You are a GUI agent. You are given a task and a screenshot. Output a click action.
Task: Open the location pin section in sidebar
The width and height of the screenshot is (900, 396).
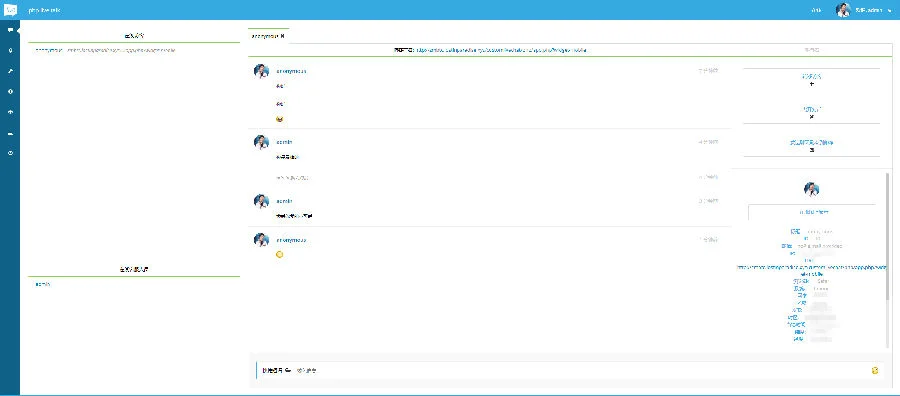click(10, 51)
